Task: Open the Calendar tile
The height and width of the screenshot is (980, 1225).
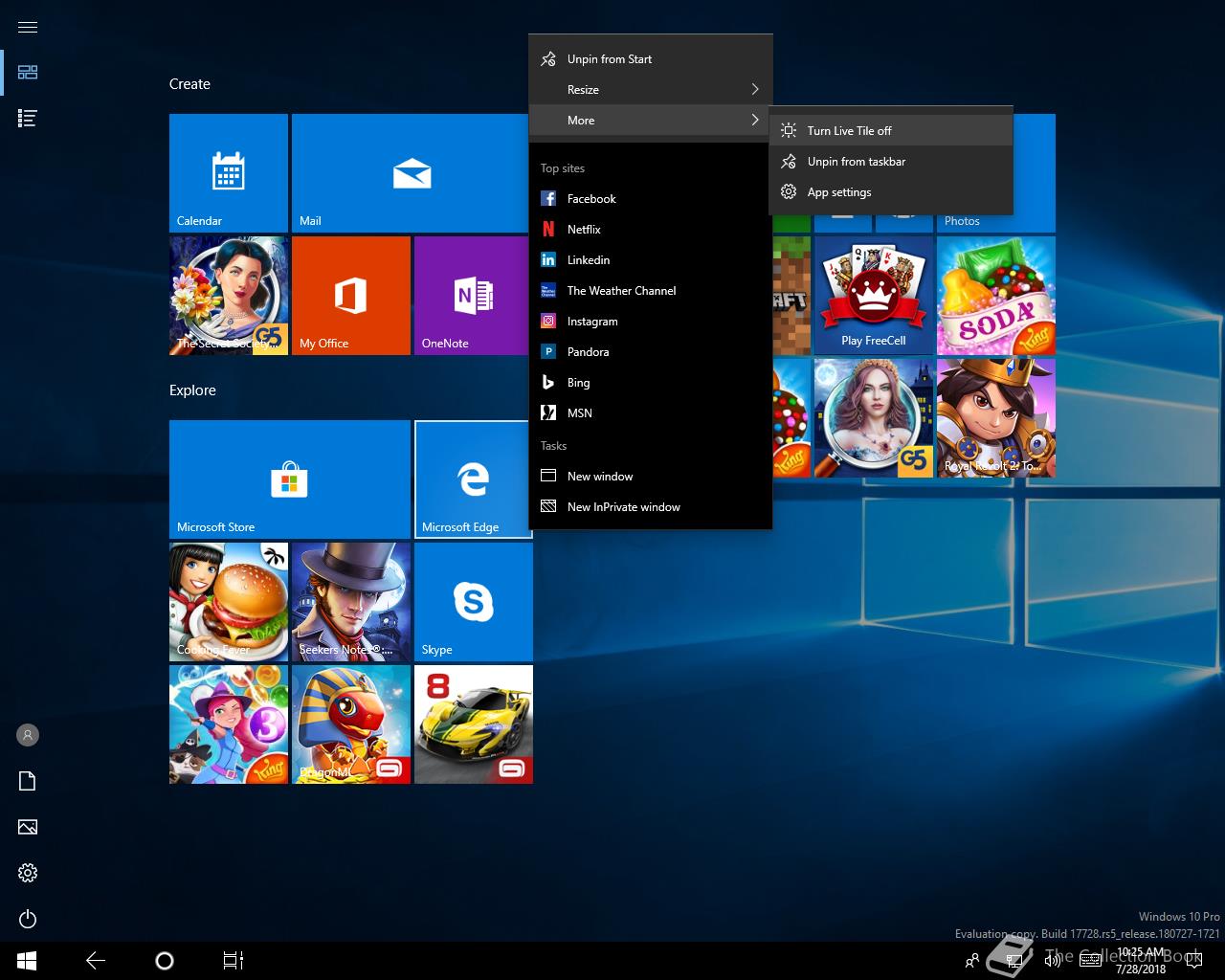Action: [x=229, y=173]
